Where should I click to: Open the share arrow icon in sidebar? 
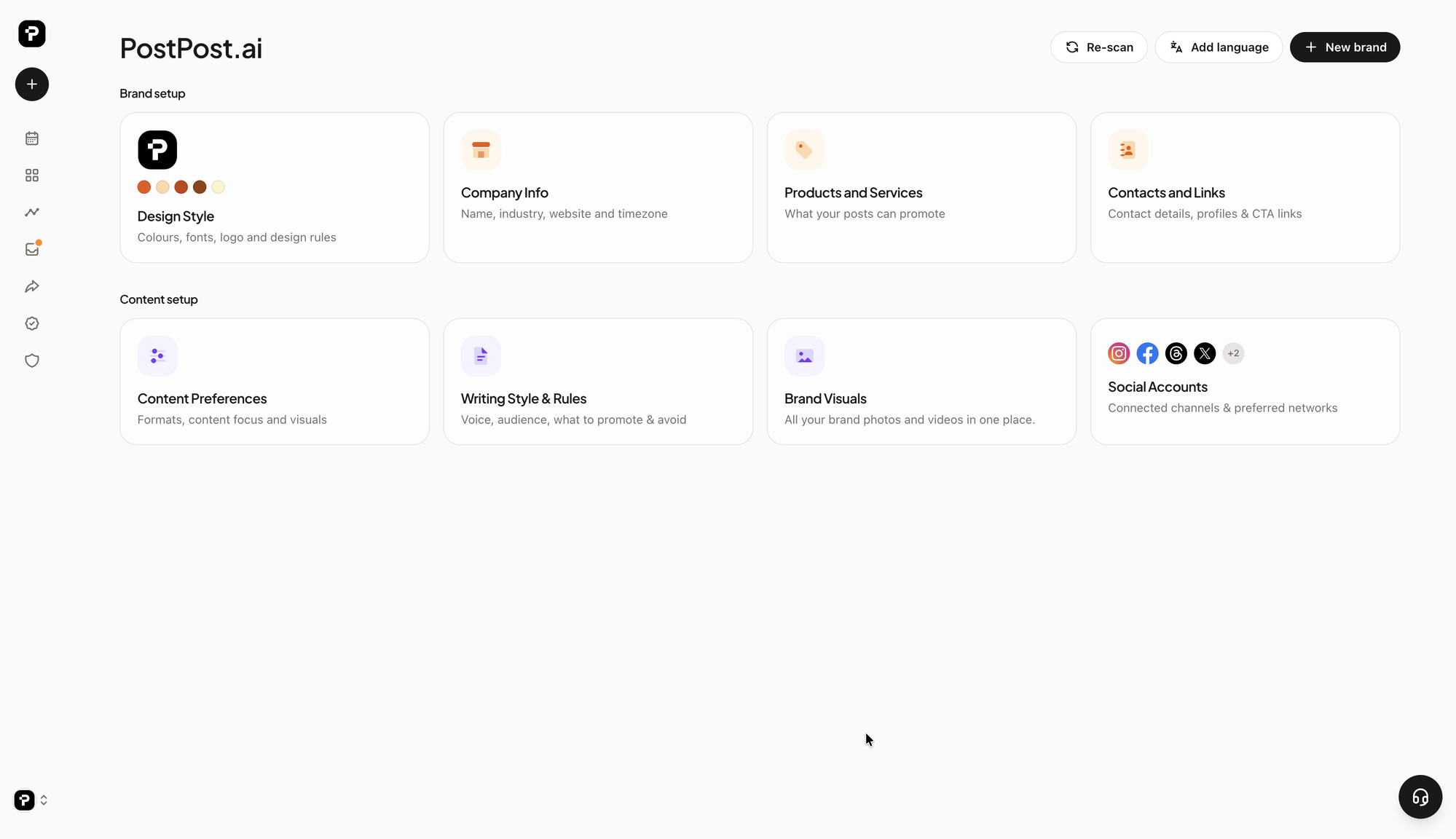(32, 287)
